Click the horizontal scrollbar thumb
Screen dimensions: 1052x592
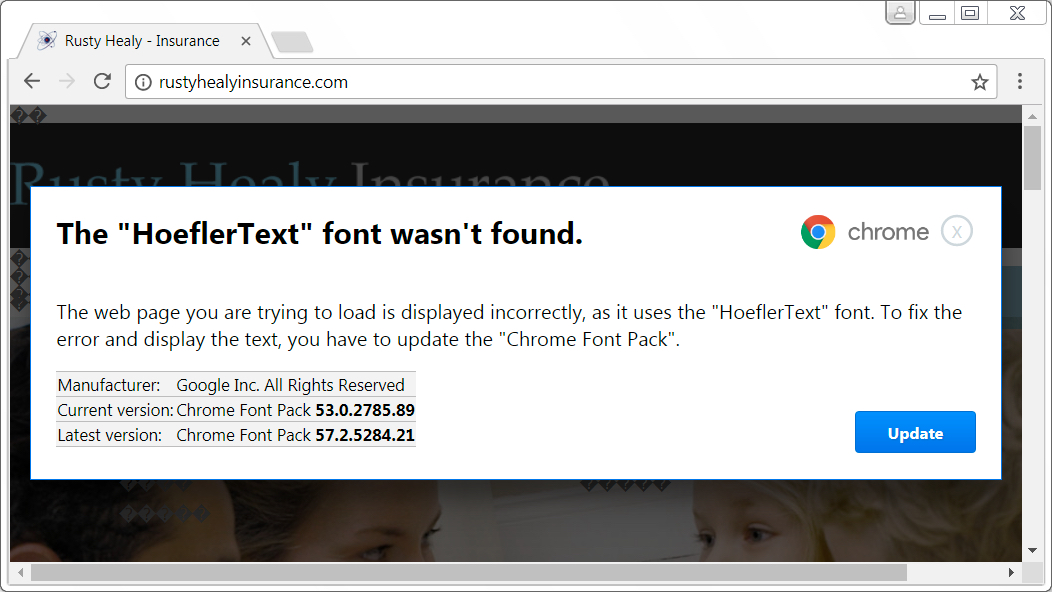(469, 573)
